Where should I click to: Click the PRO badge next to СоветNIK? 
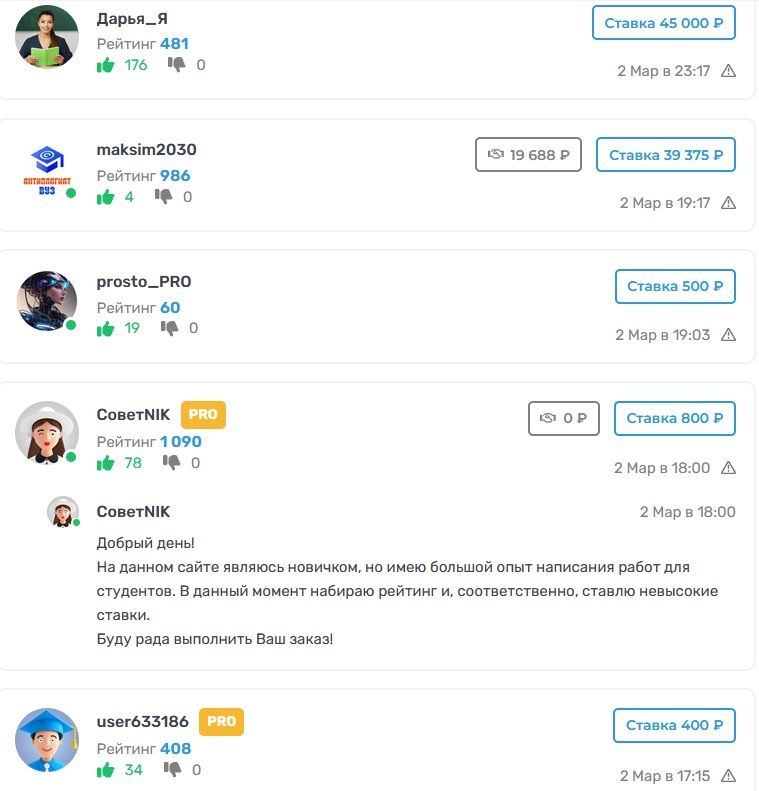pos(203,415)
